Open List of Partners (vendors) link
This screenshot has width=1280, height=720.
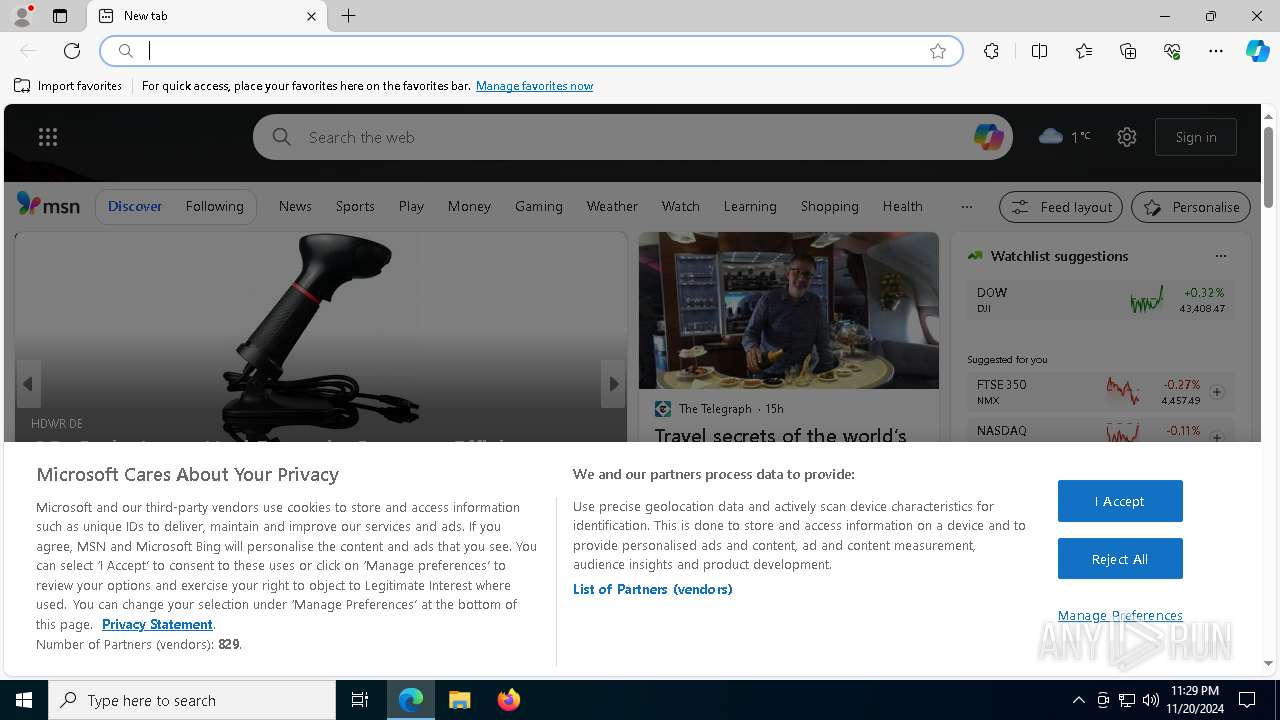click(652, 589)
